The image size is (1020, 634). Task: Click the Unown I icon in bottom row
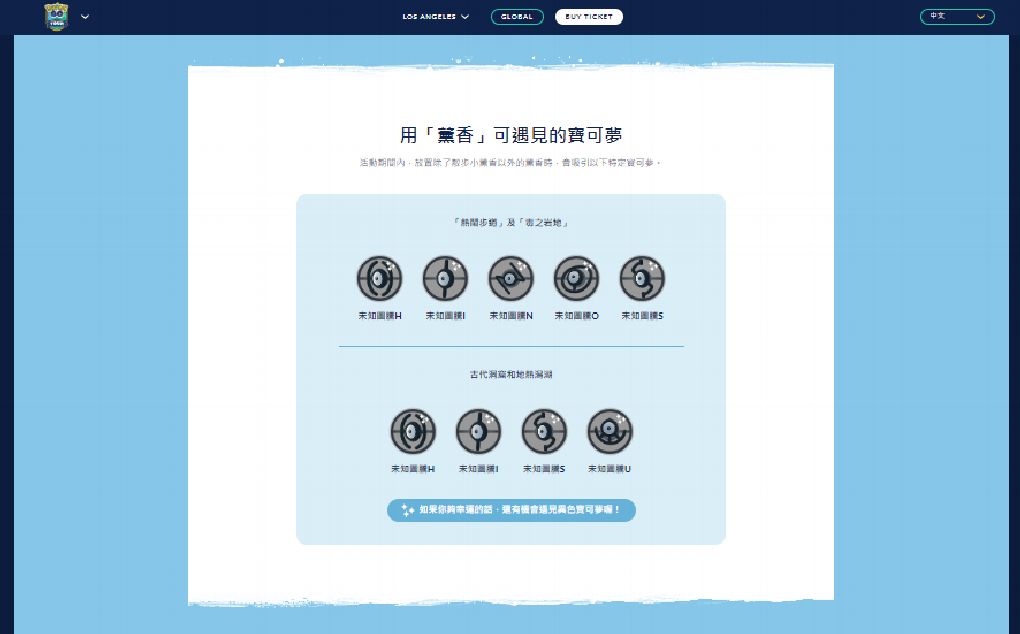point(478,431)
